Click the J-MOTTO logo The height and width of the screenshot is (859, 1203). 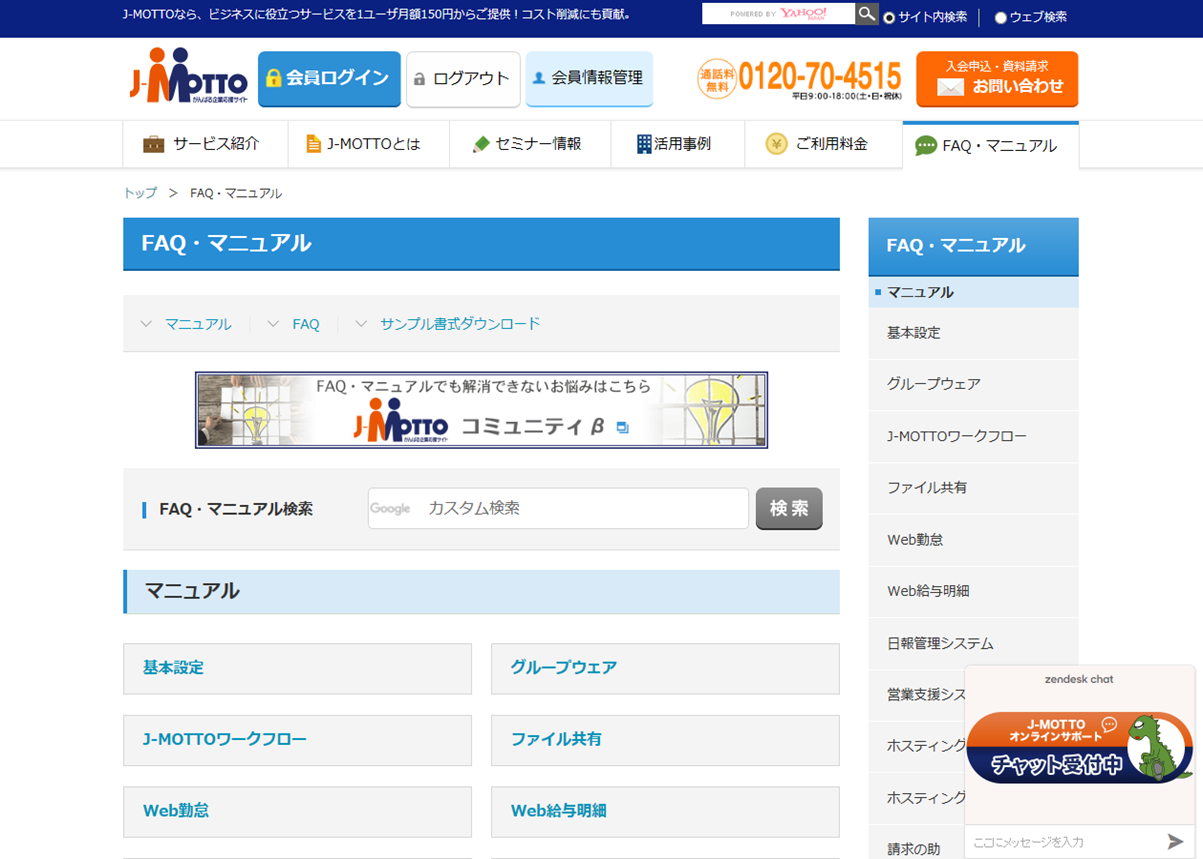(188, 75)
